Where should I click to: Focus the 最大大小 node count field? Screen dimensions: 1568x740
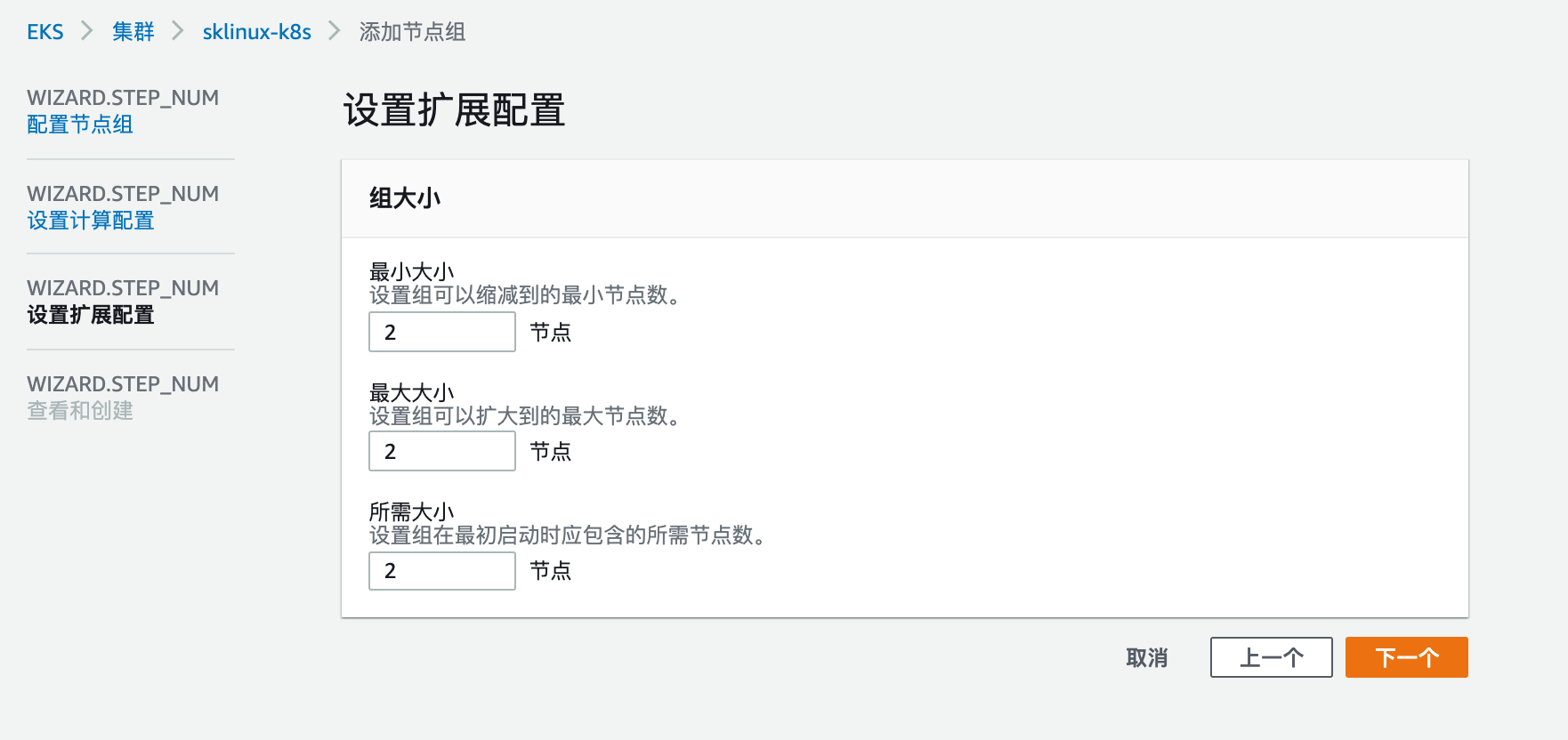[441, 451]
